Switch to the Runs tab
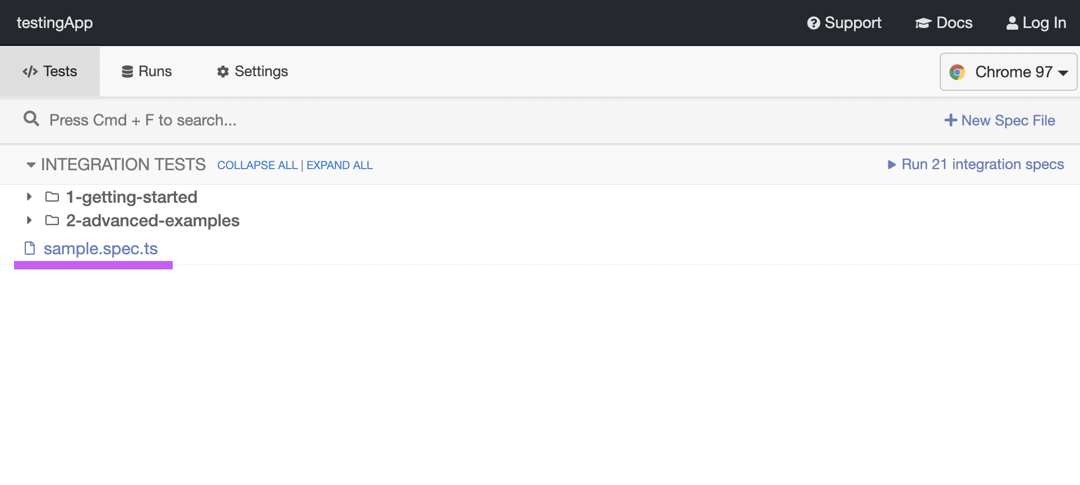The image size is (1080, 485). 147,72
